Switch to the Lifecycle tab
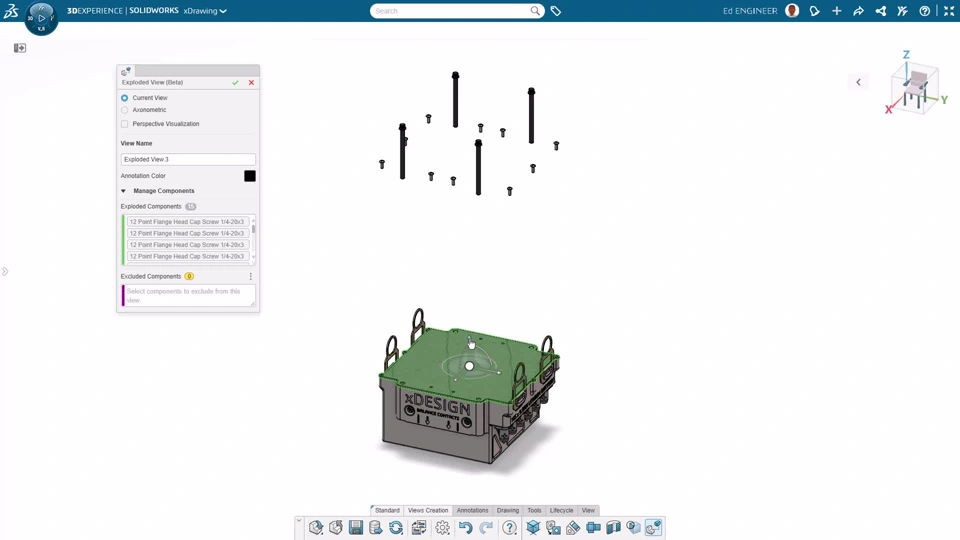The height and width of the screenshot is (540, 960). [561, 510]
